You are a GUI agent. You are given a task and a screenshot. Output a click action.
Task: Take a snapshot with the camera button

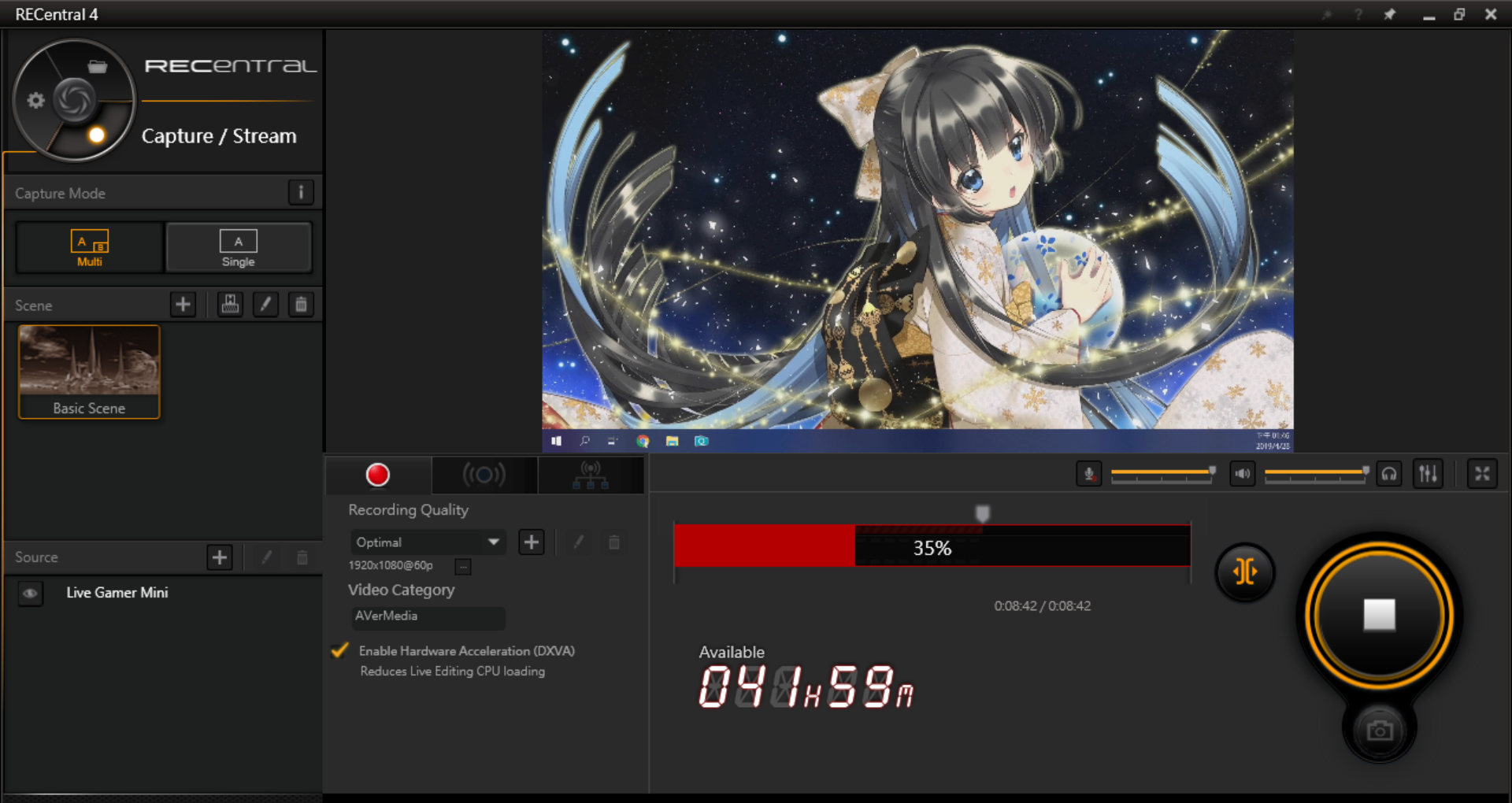[x=1379, y=731]
